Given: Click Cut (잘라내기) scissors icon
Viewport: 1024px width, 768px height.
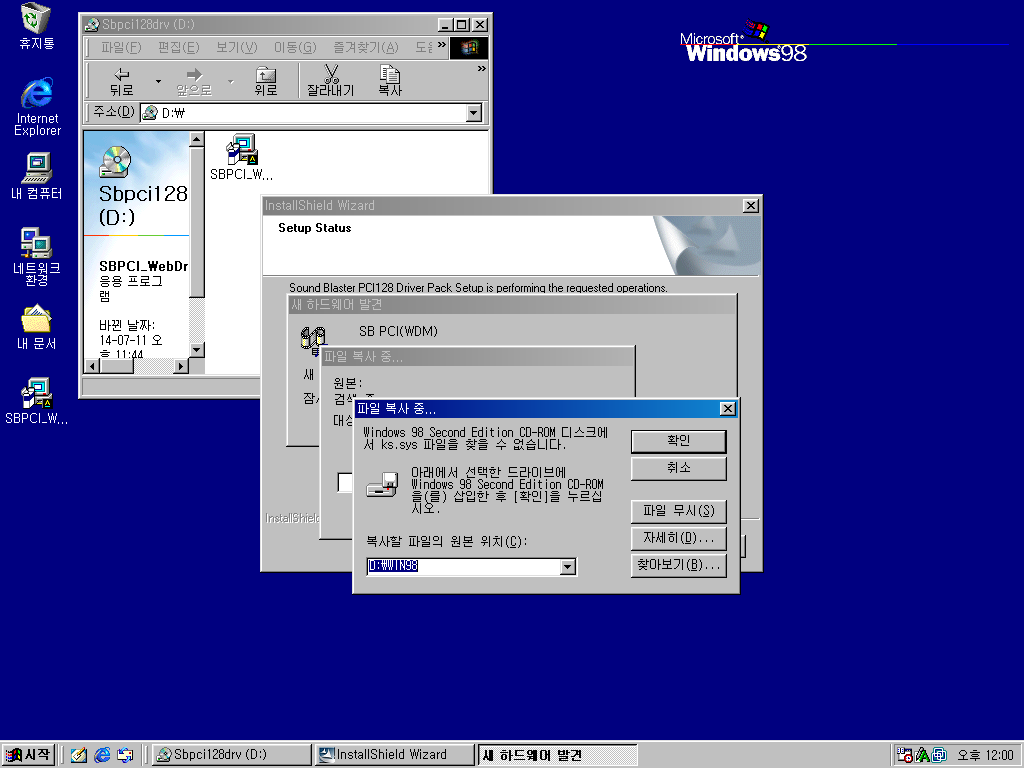Looking at the screenshot, I should [x=331, y=75].
